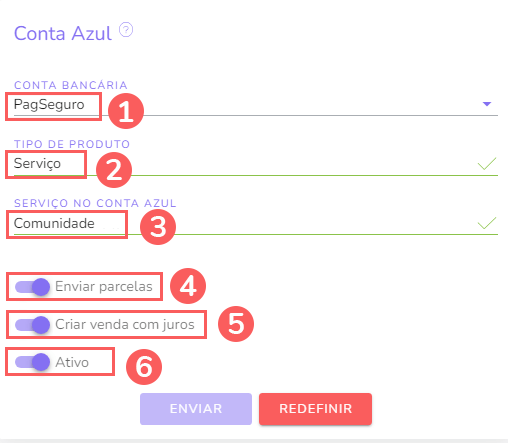
Task: Click the ENVIAR button
Action: [x=196, y=409]
